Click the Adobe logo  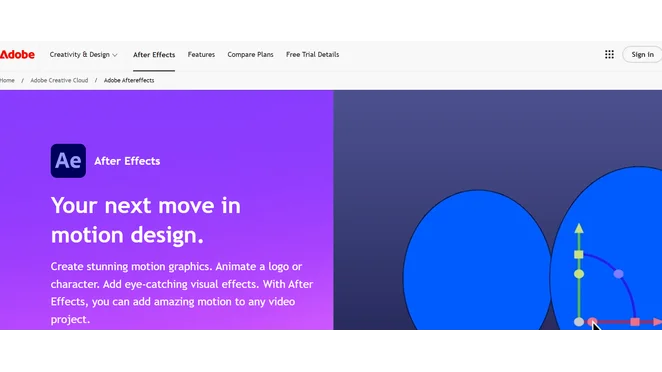click(x=17, y=54)
